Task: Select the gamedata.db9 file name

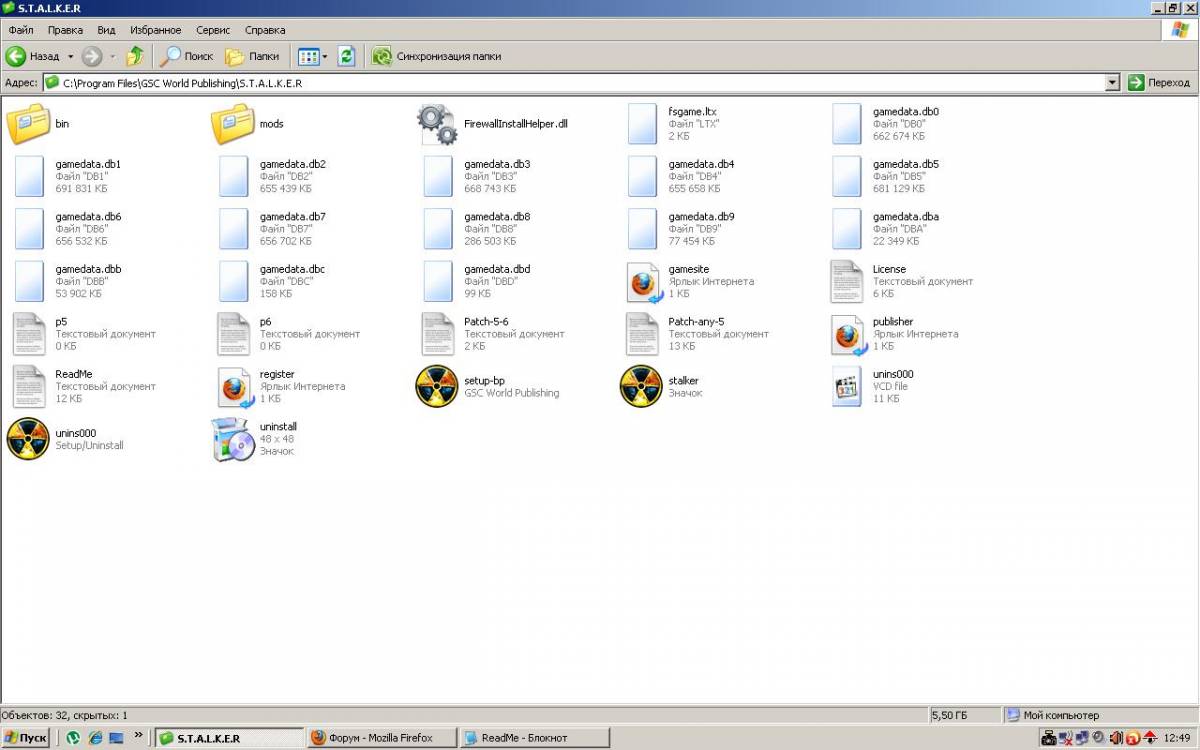Action: 701,217
